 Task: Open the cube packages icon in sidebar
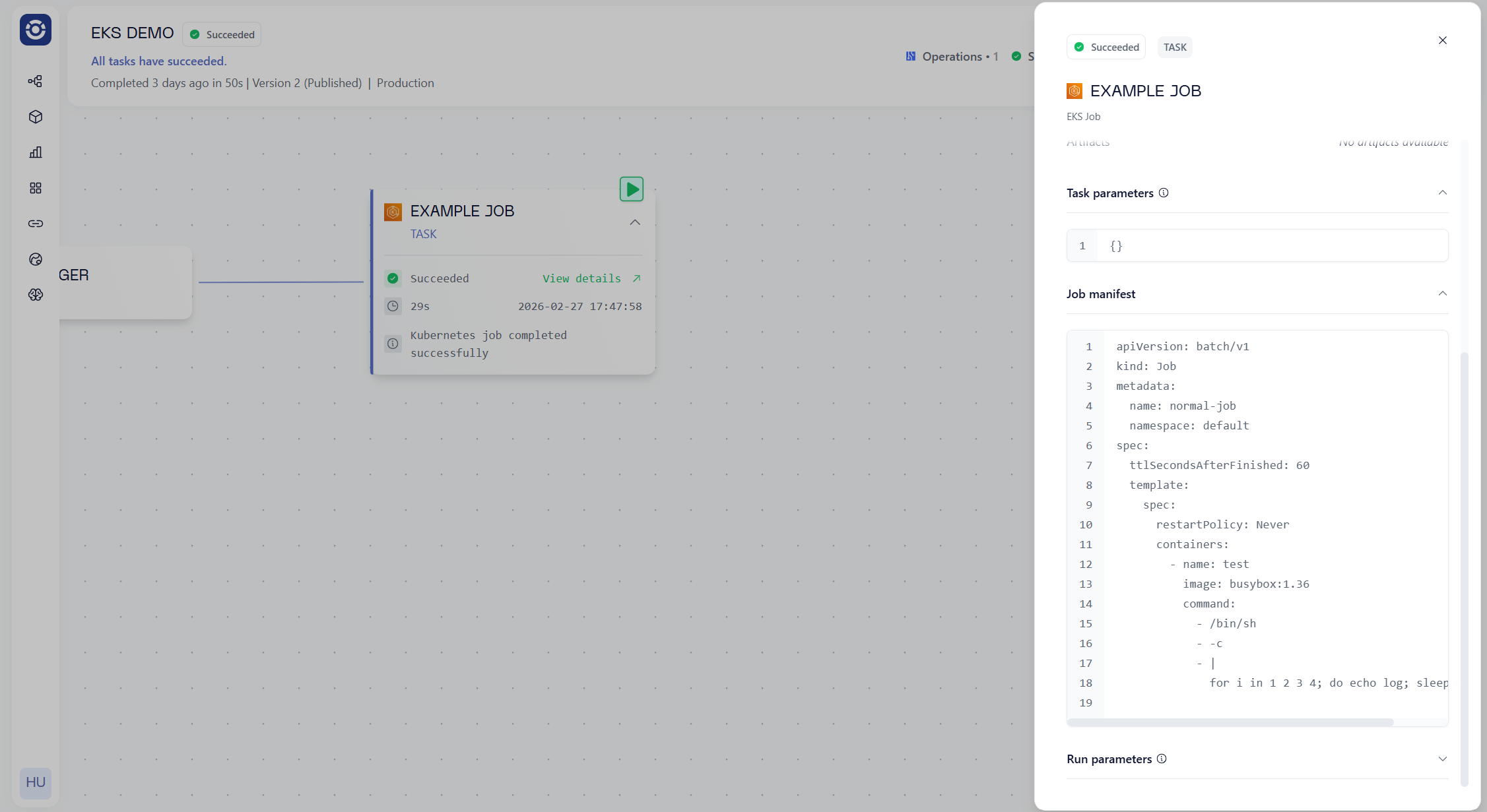[36, 117]
